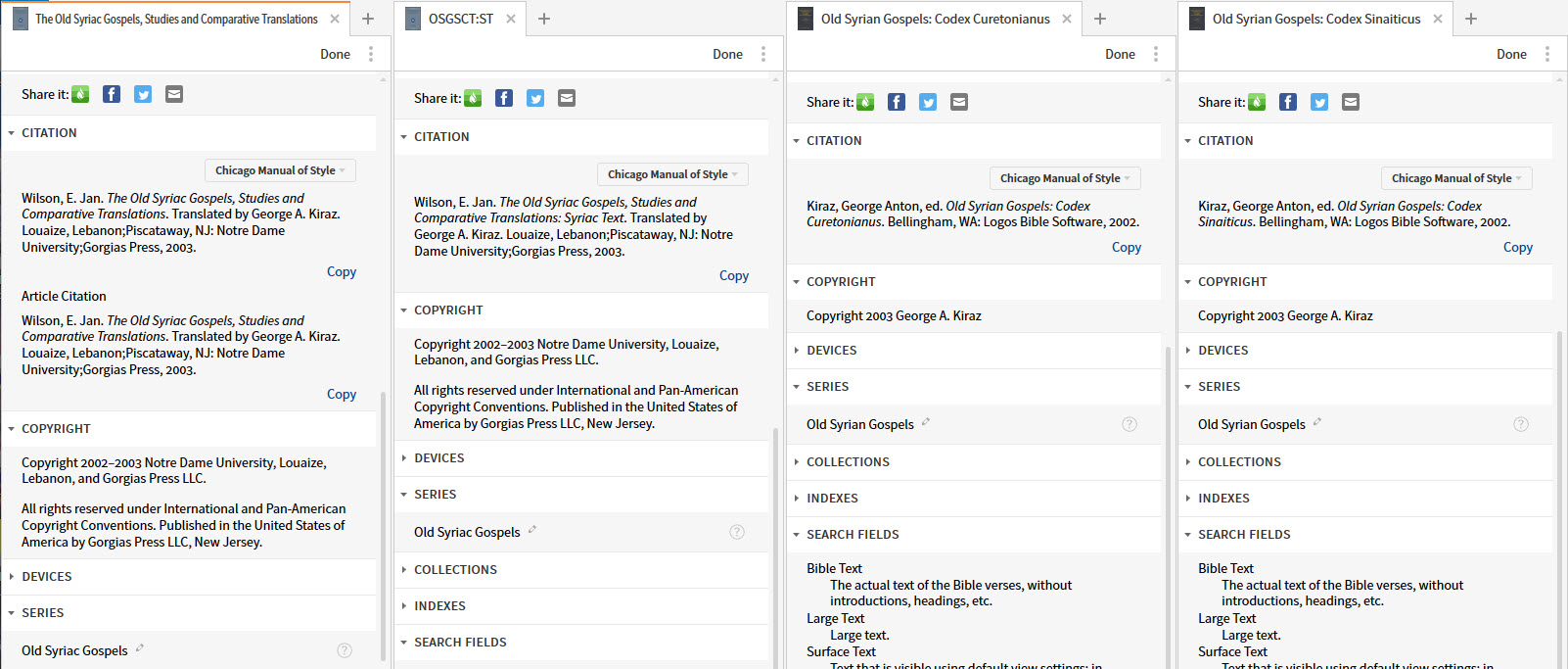Copy the Codex Sinaiticus citation
The width and height of the screenshot is (1568, 669).
(1518, 247)
